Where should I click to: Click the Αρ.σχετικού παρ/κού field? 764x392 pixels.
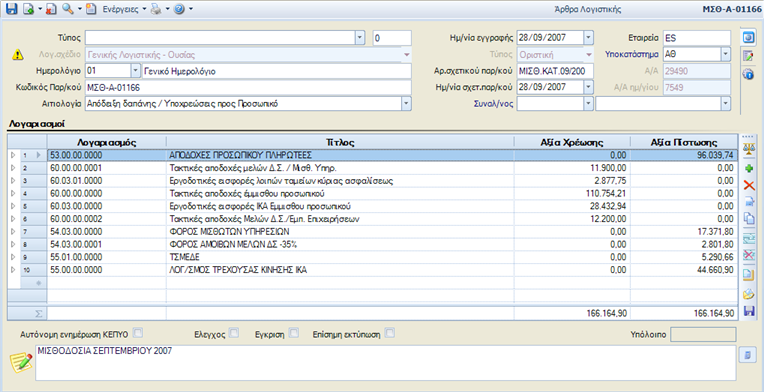coord(555,71)
